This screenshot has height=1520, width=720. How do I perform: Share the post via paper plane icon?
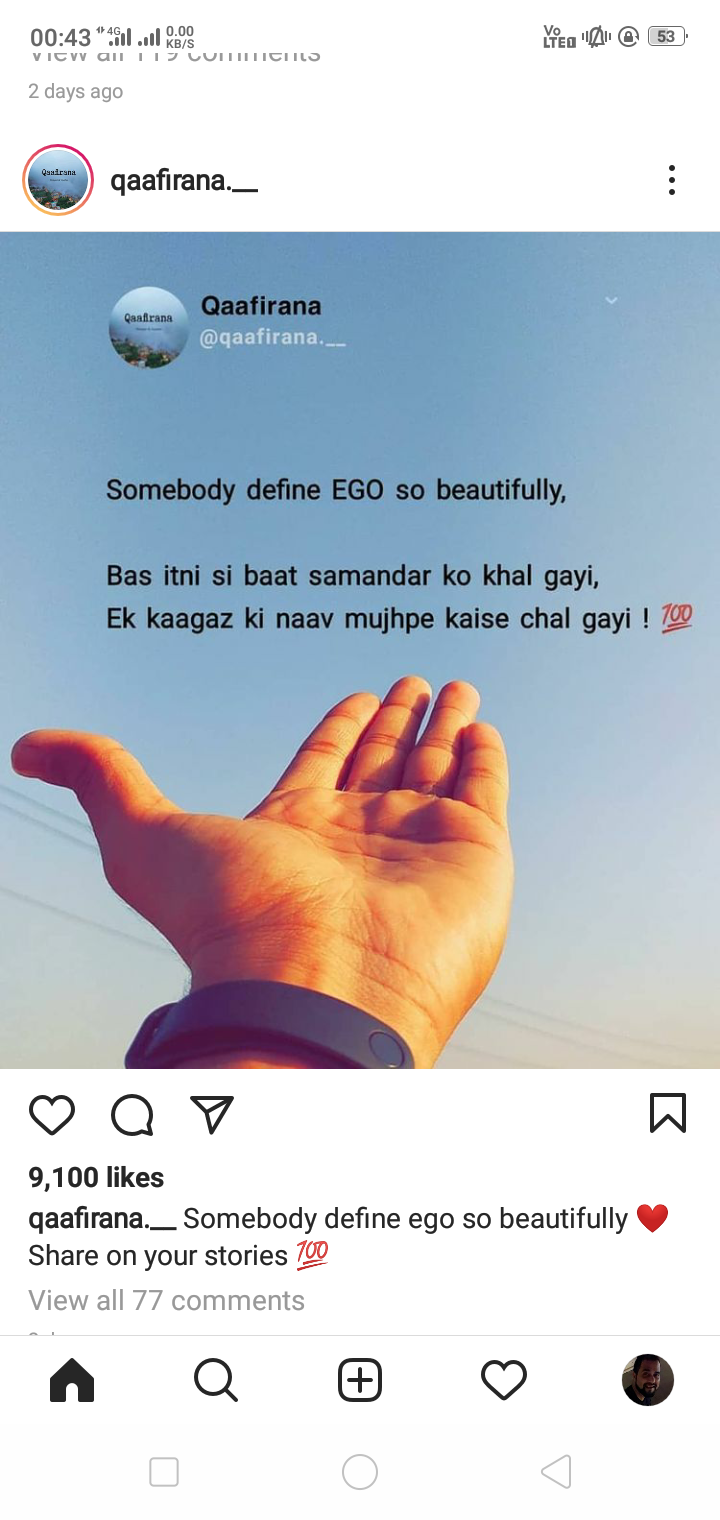click(x=212, y=1114)
